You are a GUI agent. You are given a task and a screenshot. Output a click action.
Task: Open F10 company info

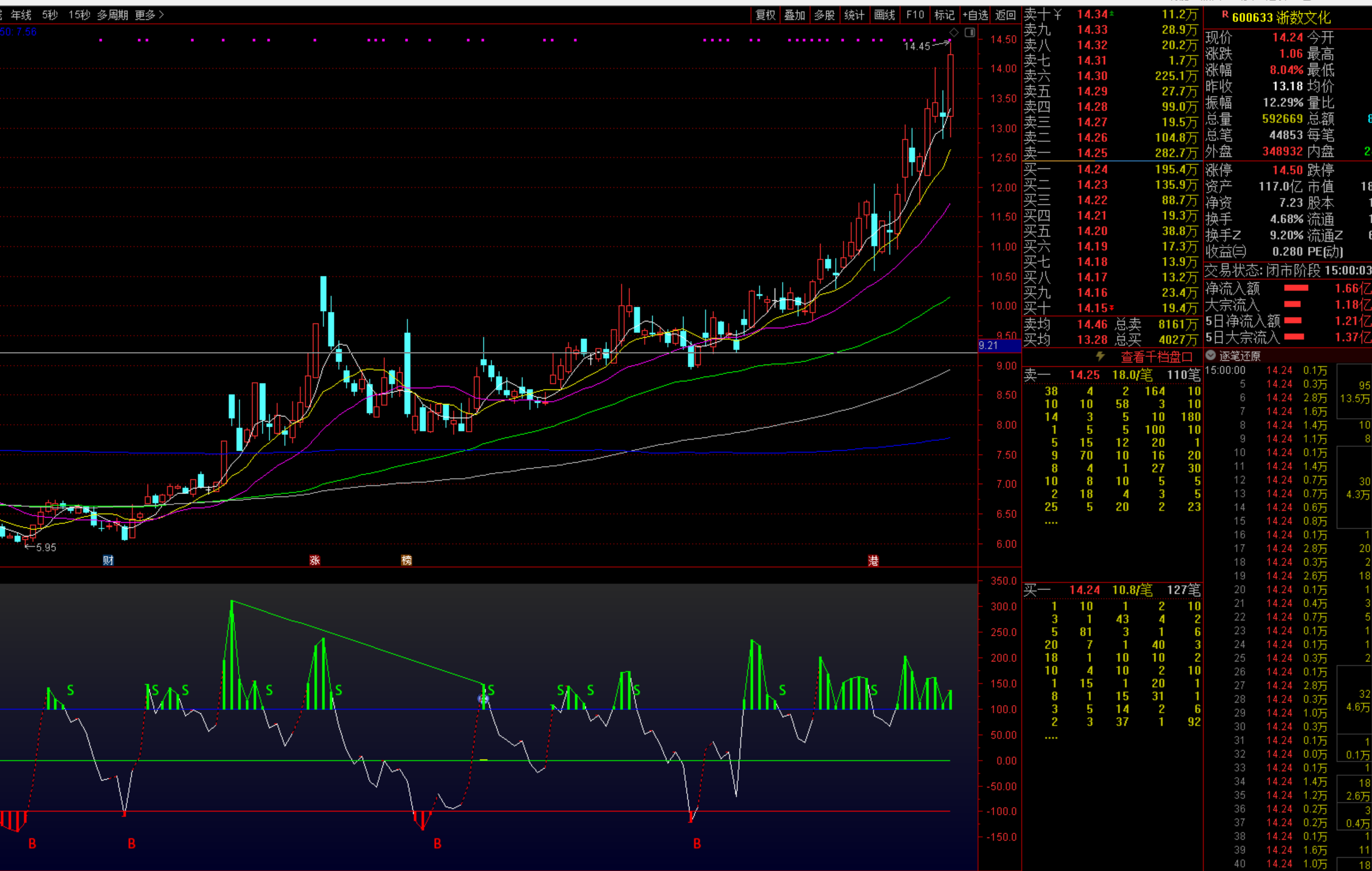(914, 15)
